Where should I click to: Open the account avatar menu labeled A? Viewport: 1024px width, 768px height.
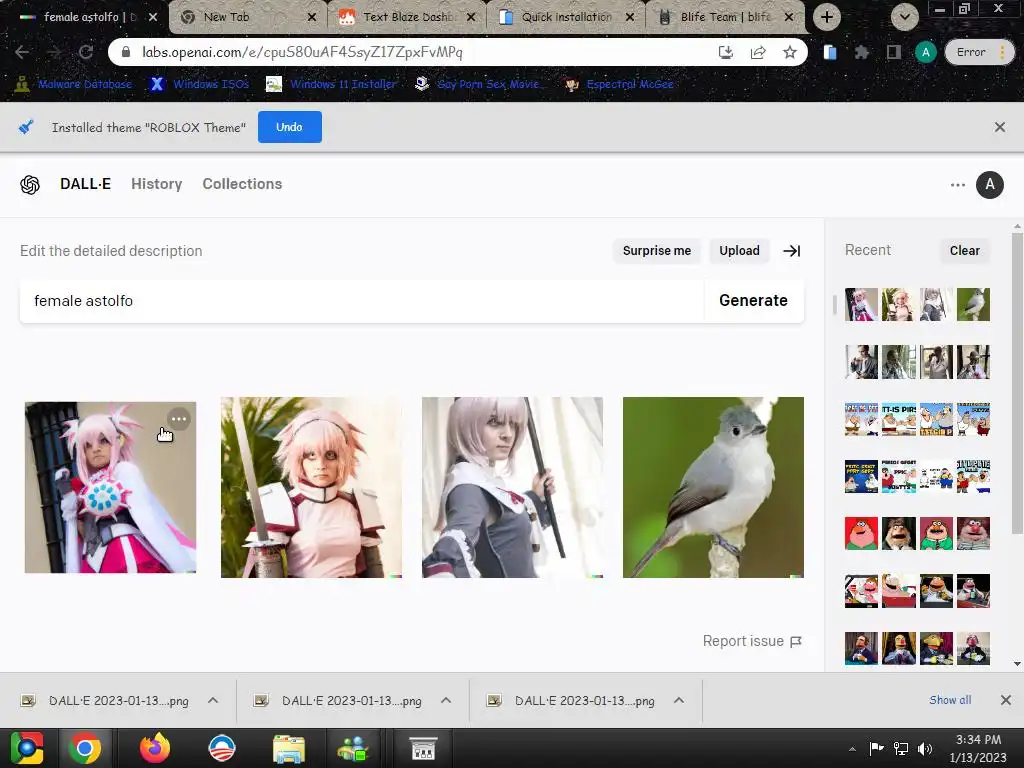tap(989, 185)
